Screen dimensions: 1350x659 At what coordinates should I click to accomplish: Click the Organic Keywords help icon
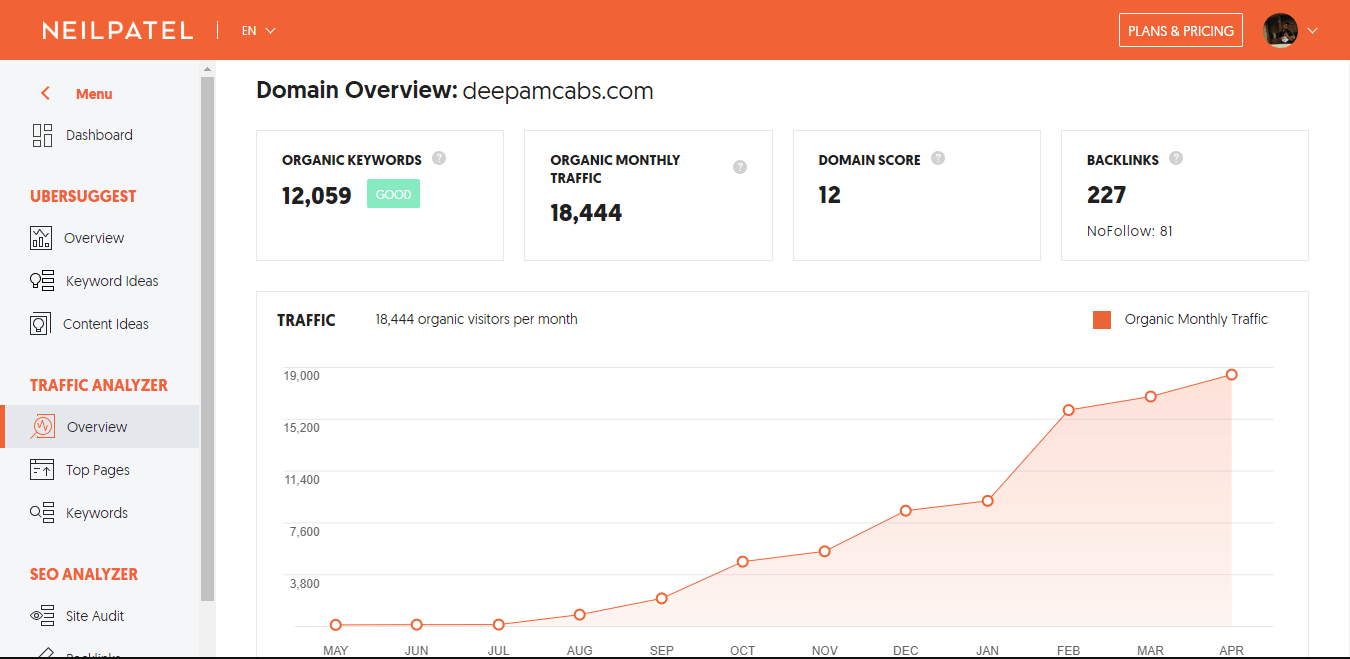click(x=439, y=158)
